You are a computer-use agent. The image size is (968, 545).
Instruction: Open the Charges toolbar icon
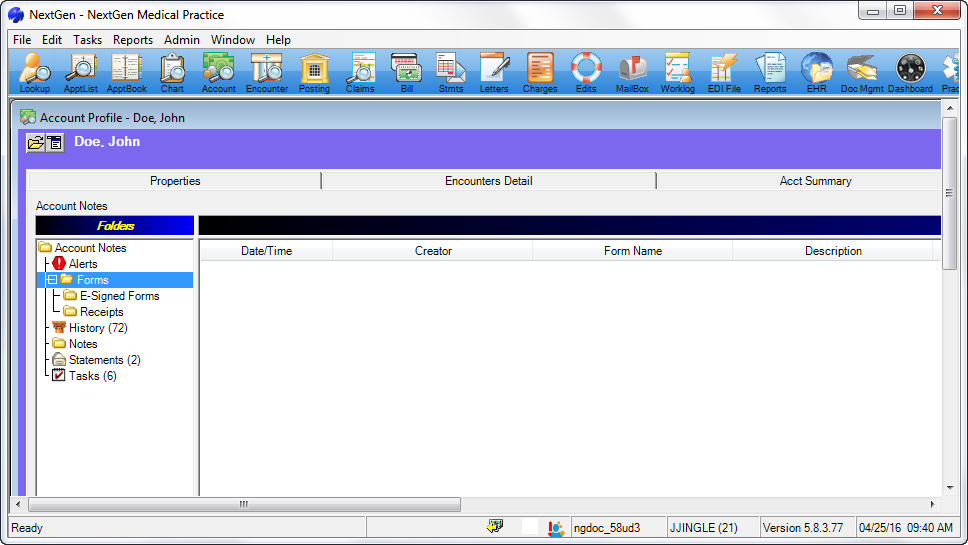[x=540, y=73]
